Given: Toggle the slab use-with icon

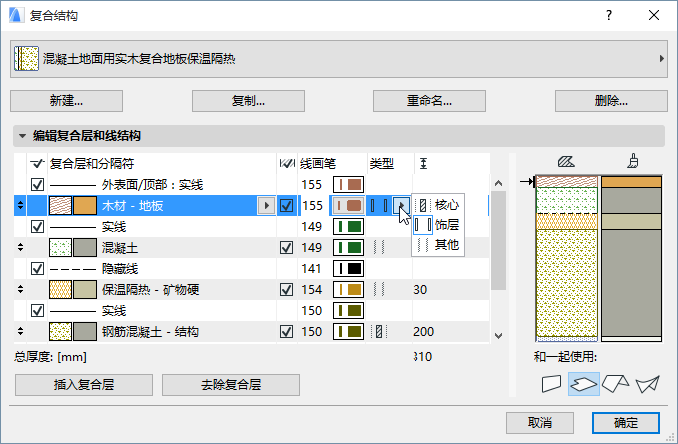Looking at the screenshot, I should [584, 383].
